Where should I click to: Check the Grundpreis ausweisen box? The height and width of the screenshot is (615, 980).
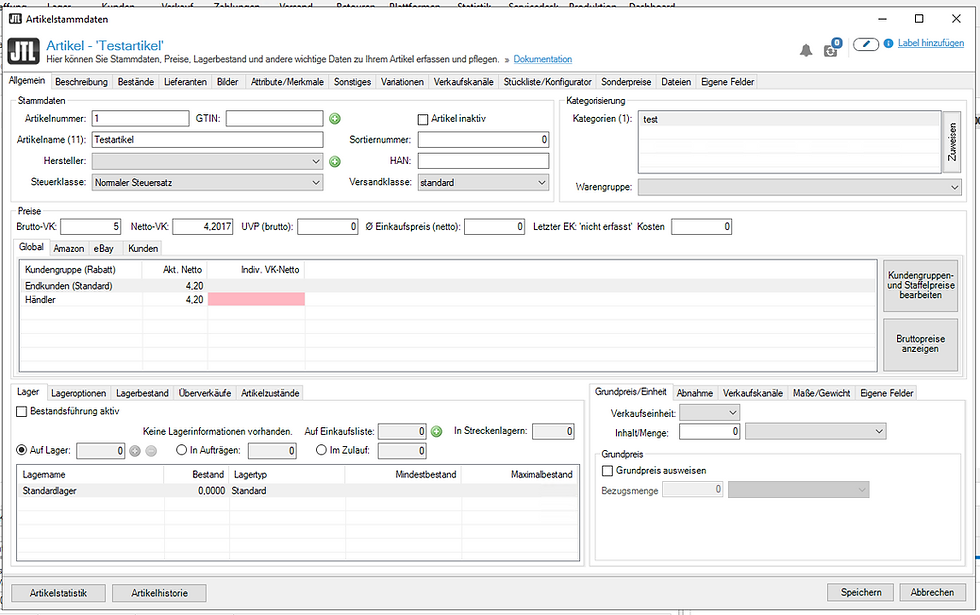(x=608, y=471)
